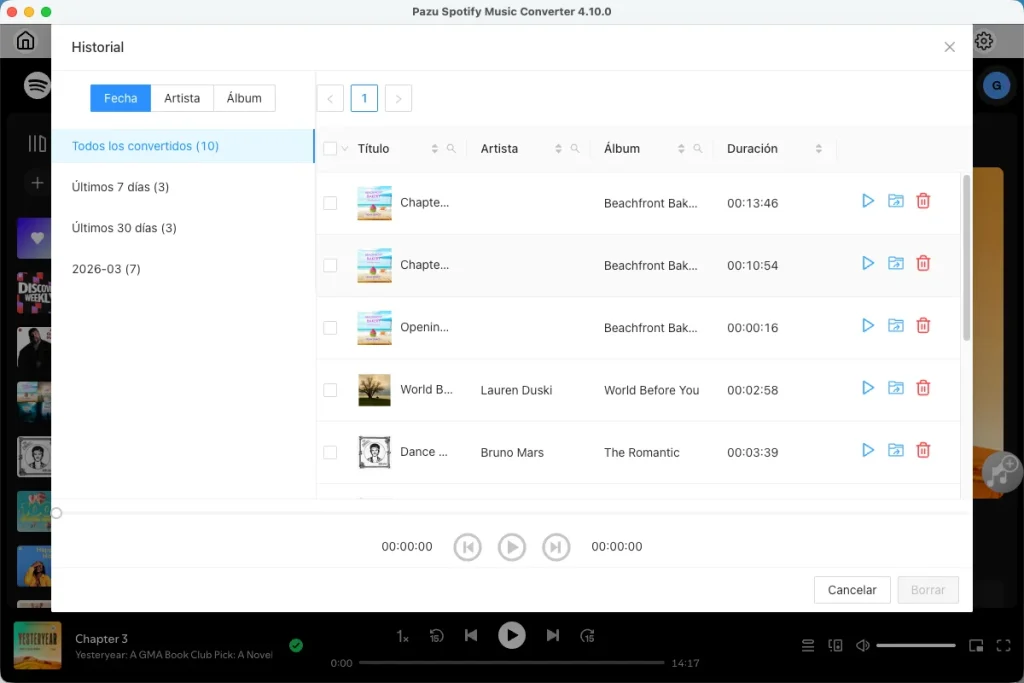Check the box for the 00:13:46 track
1024x683 pixels.
[x=330, y=203]
